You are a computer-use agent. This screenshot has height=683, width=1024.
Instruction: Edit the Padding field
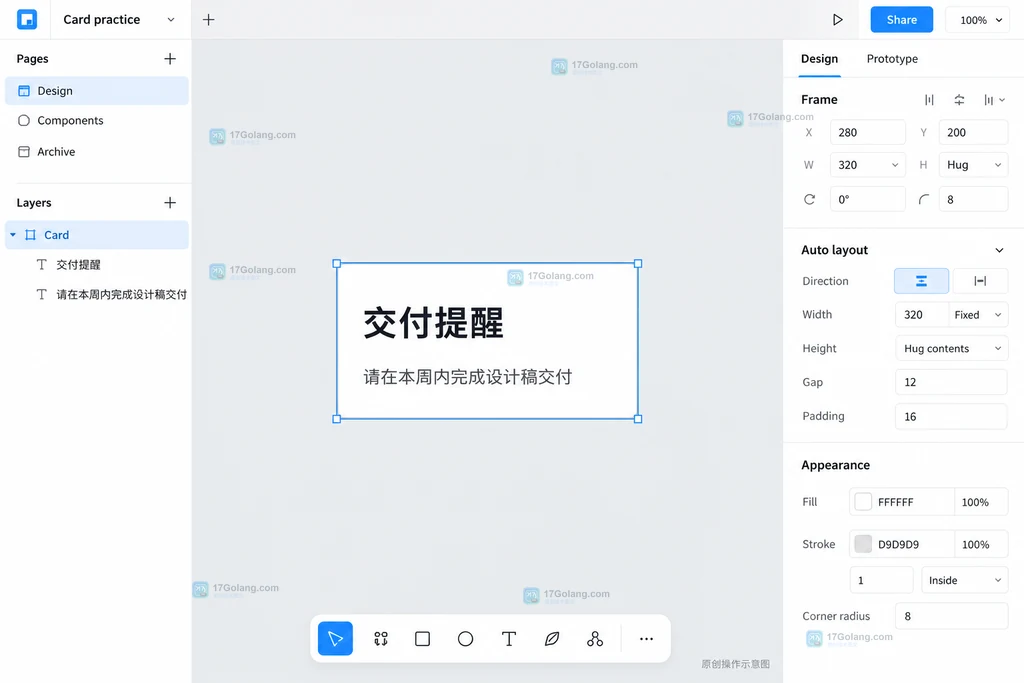click(952, 417)
